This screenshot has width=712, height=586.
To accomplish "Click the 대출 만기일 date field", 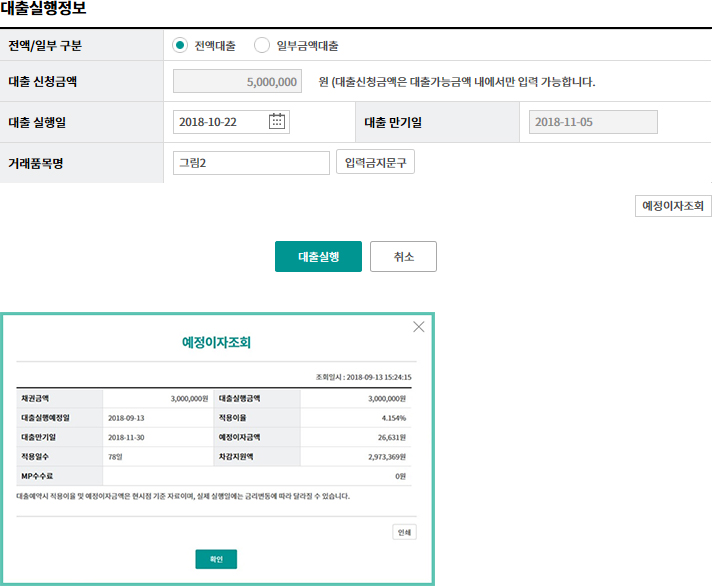I will (x=593, y=122).
